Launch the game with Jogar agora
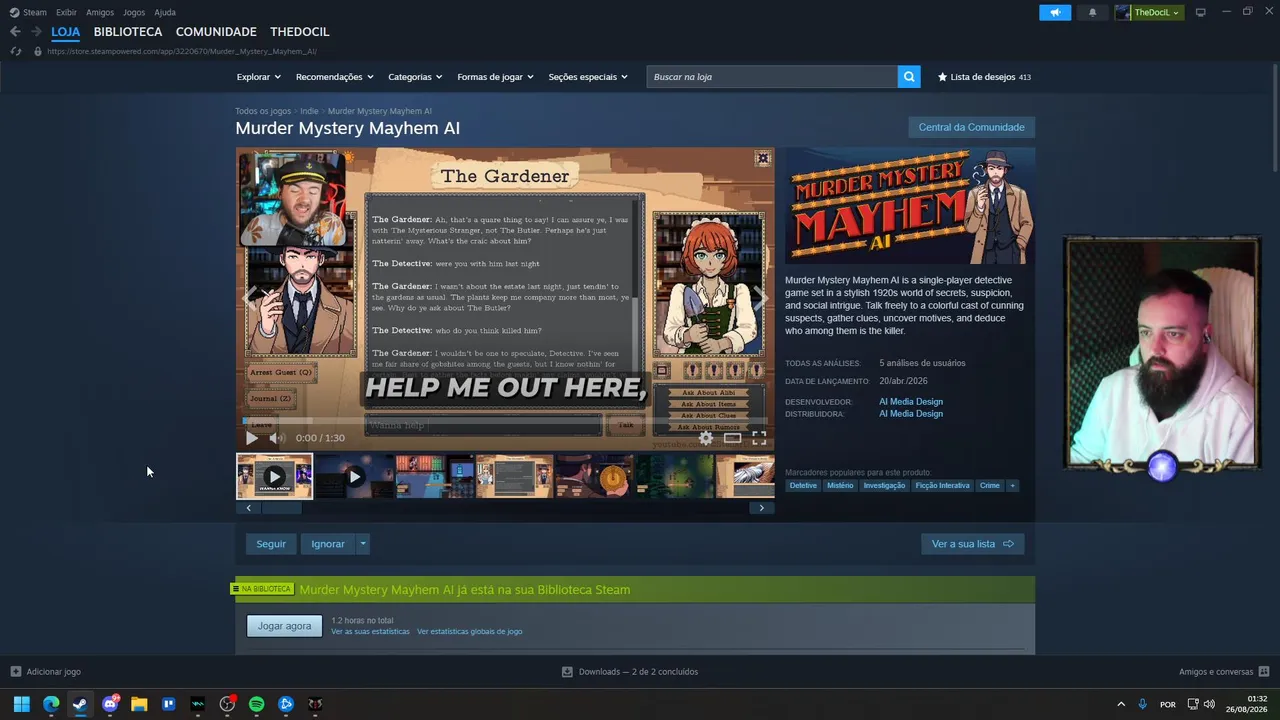Image resolution: width=1280 pixels, height=720 pixels. coord(285,626)
